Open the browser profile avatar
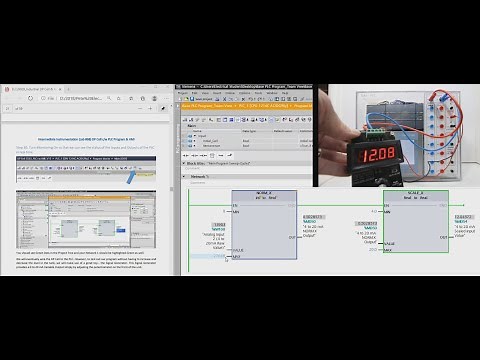480x360 pixels. point(154,98)
